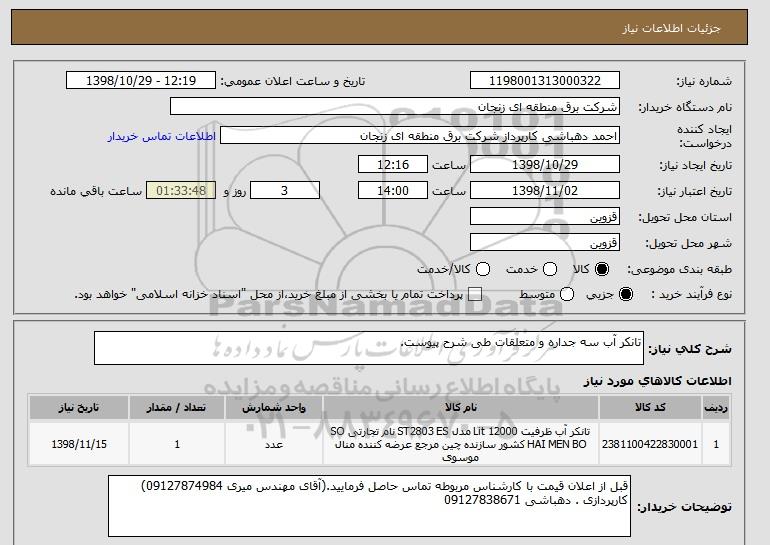Click the general need description textbox
770x545 pixels.
tap(369, 348)
